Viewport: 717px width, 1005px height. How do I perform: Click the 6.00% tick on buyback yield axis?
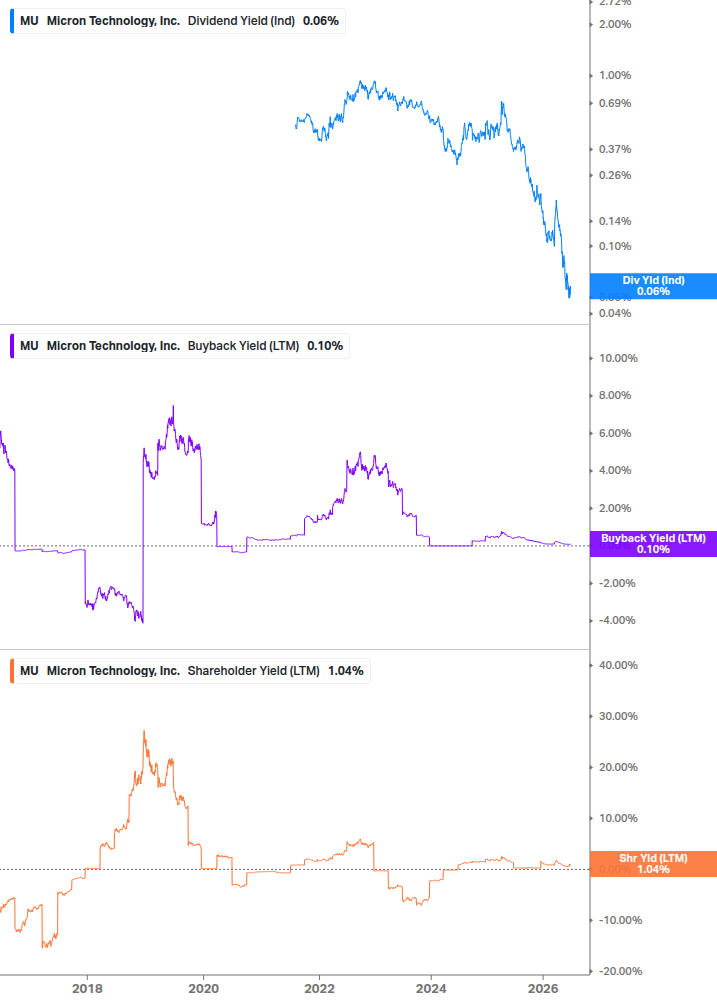tap(615, 433)
